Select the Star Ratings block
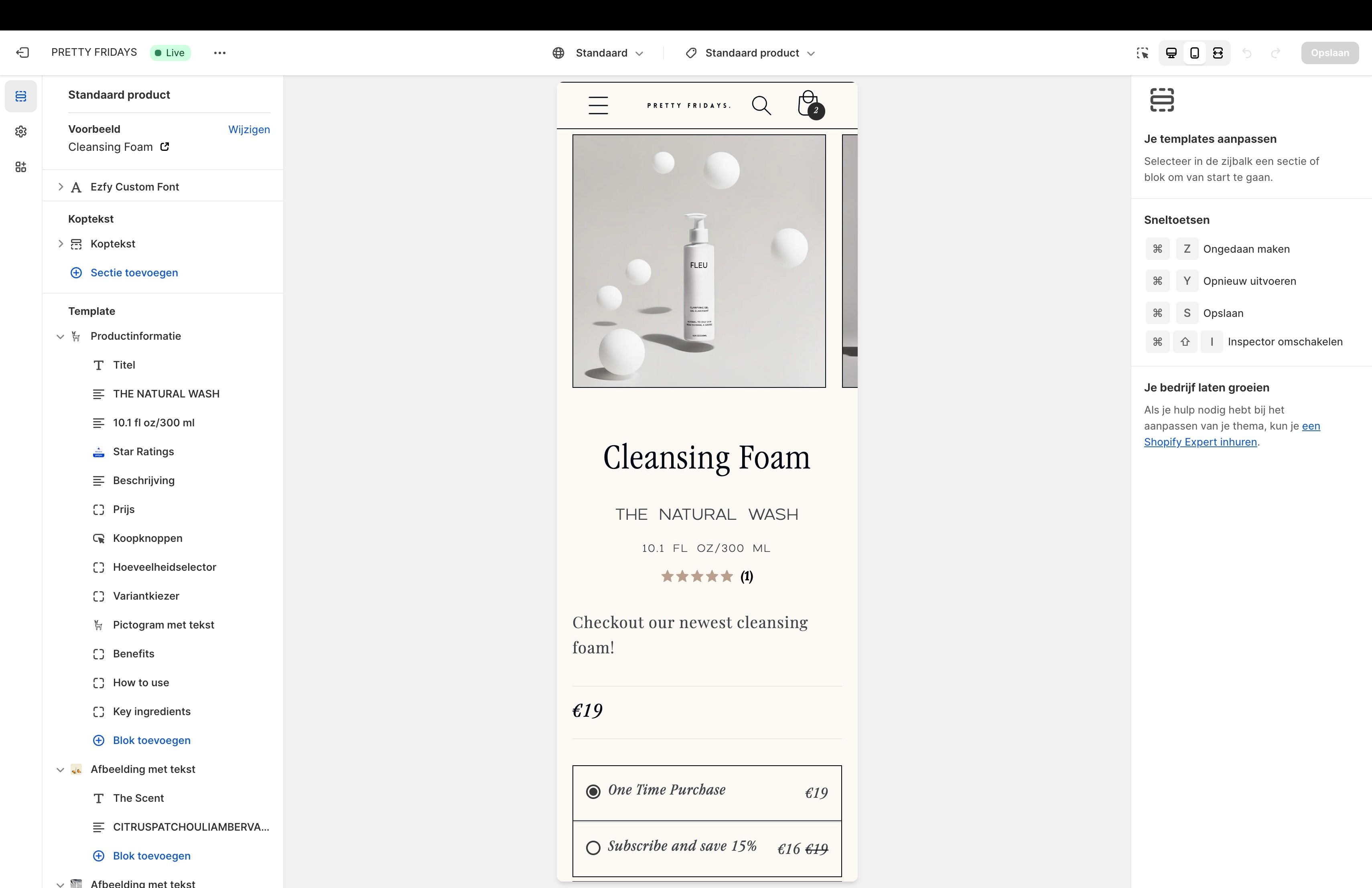 [143, 452]
